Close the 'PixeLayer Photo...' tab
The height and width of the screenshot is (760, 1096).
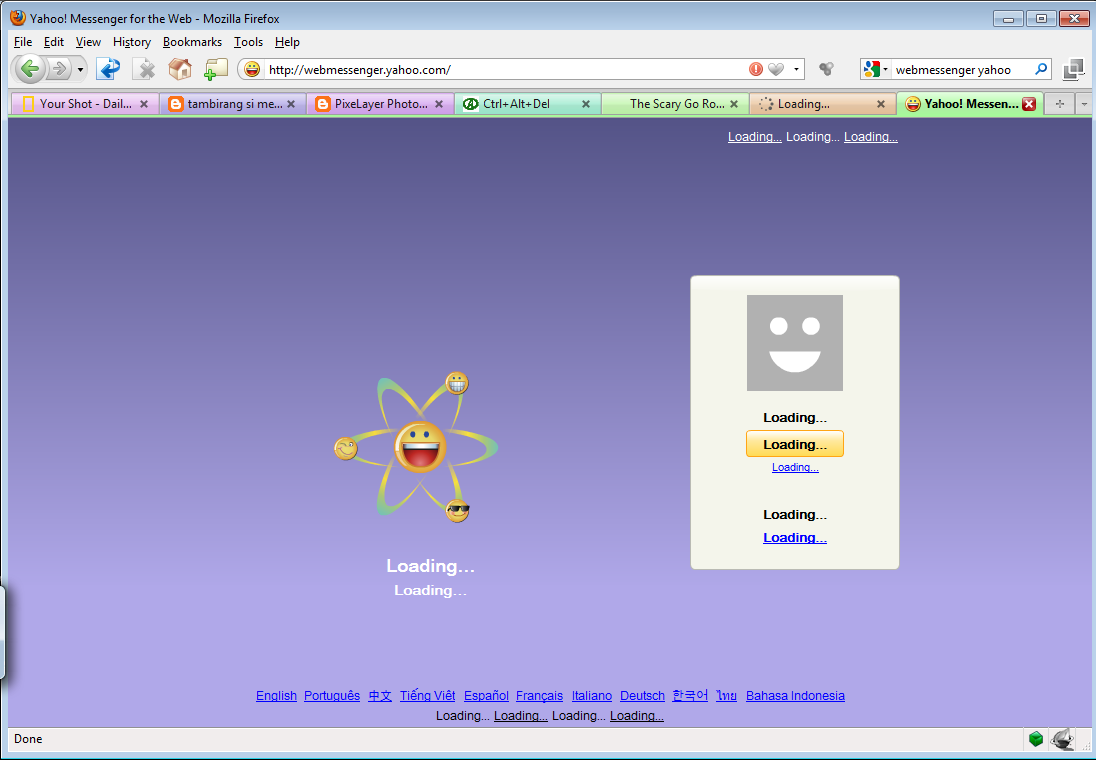point(439,103)
